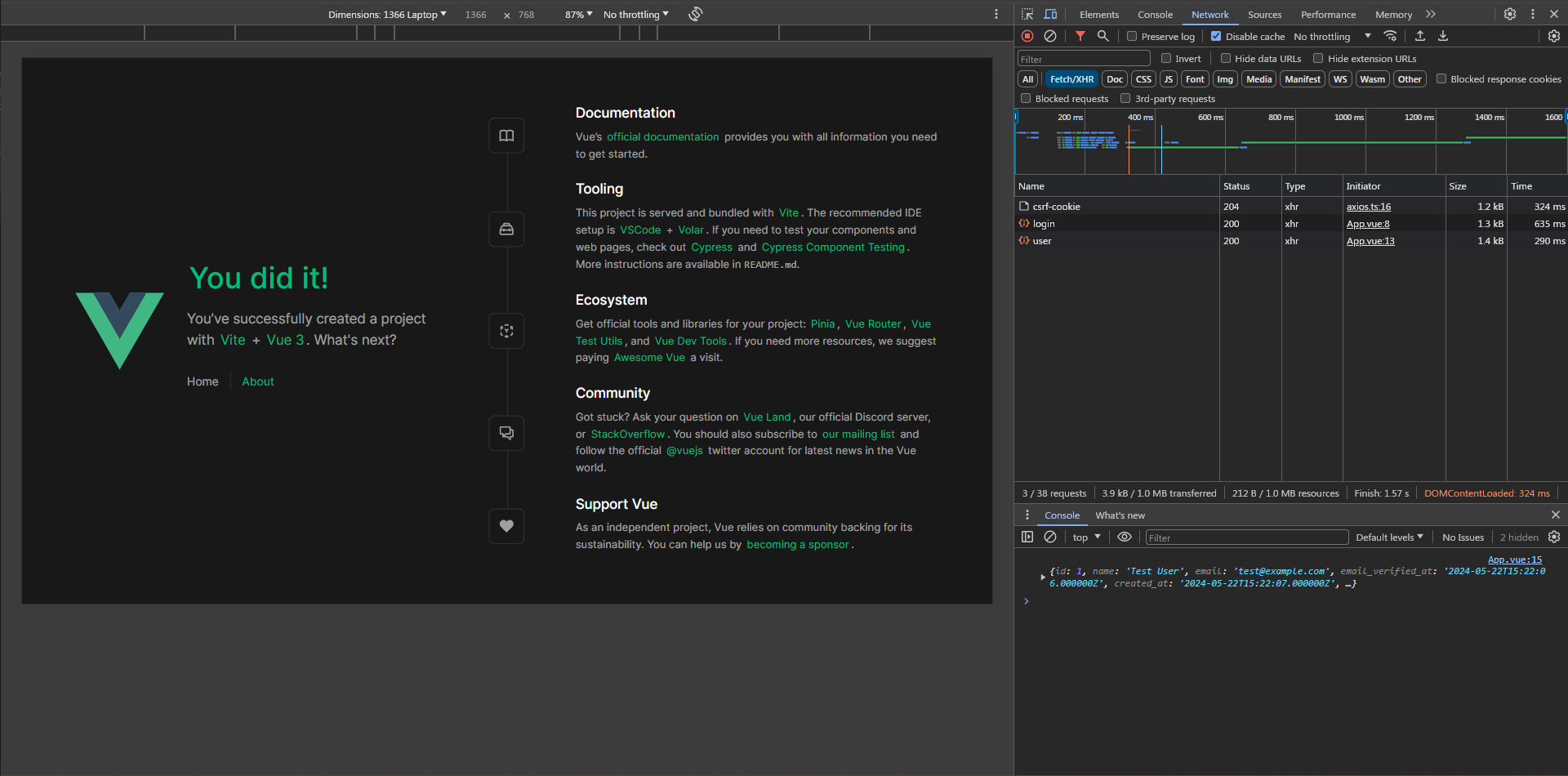Open the Dimensions device dropdown
This screenshot has width=1568, height=776.
click(x=387, y=15)
